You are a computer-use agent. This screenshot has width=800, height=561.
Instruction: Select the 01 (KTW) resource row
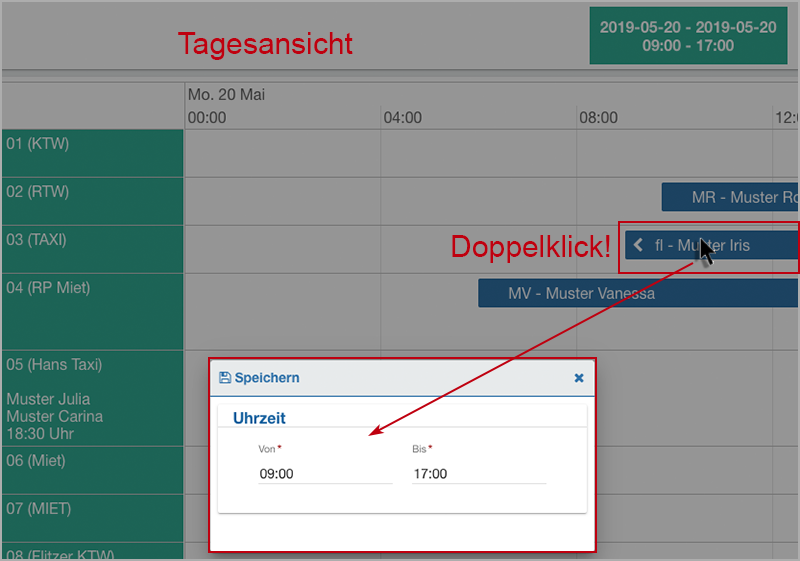tap(92, 153)
